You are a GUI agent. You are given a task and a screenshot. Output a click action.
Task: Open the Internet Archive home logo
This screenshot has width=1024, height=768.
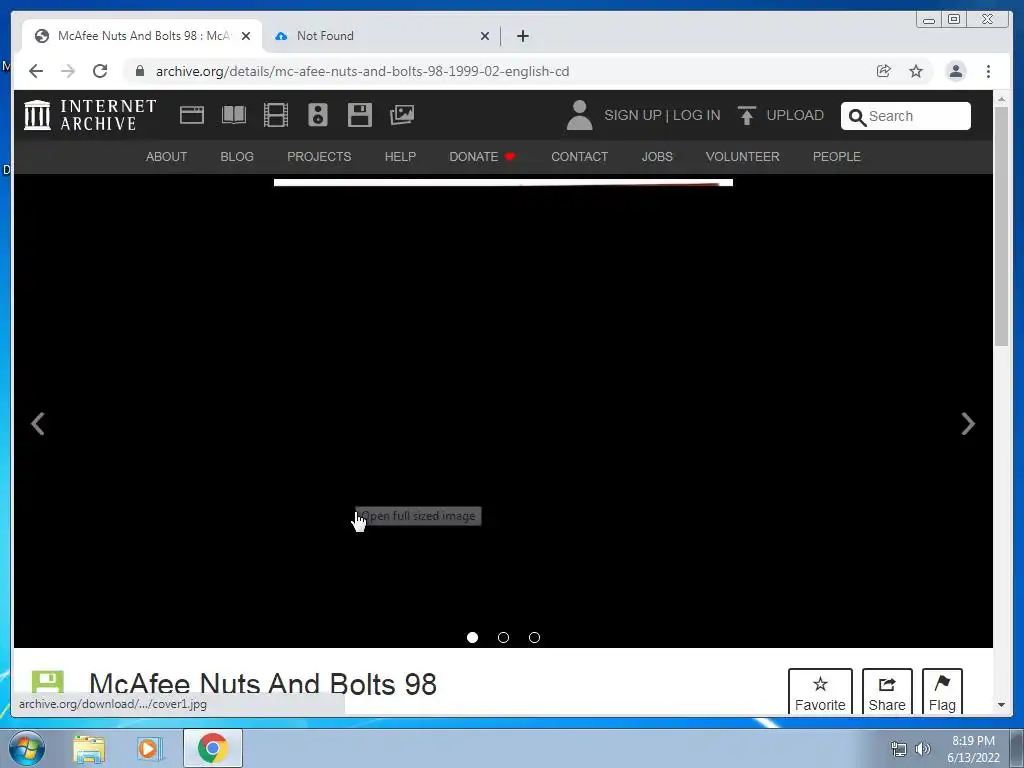click(x=90, y=115)
